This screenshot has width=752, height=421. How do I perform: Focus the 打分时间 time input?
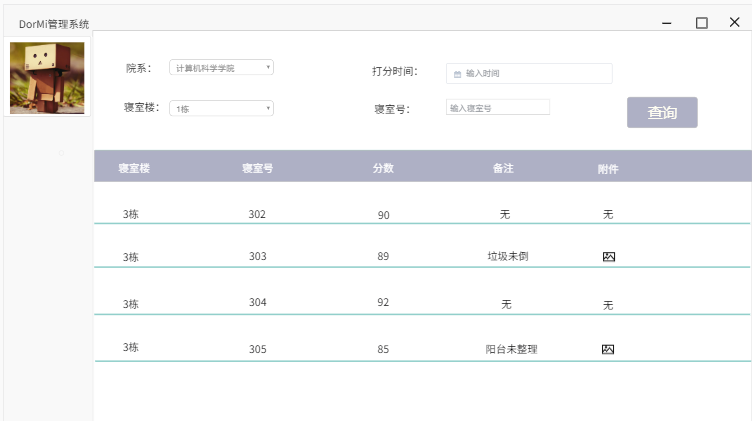coord(535,74)
